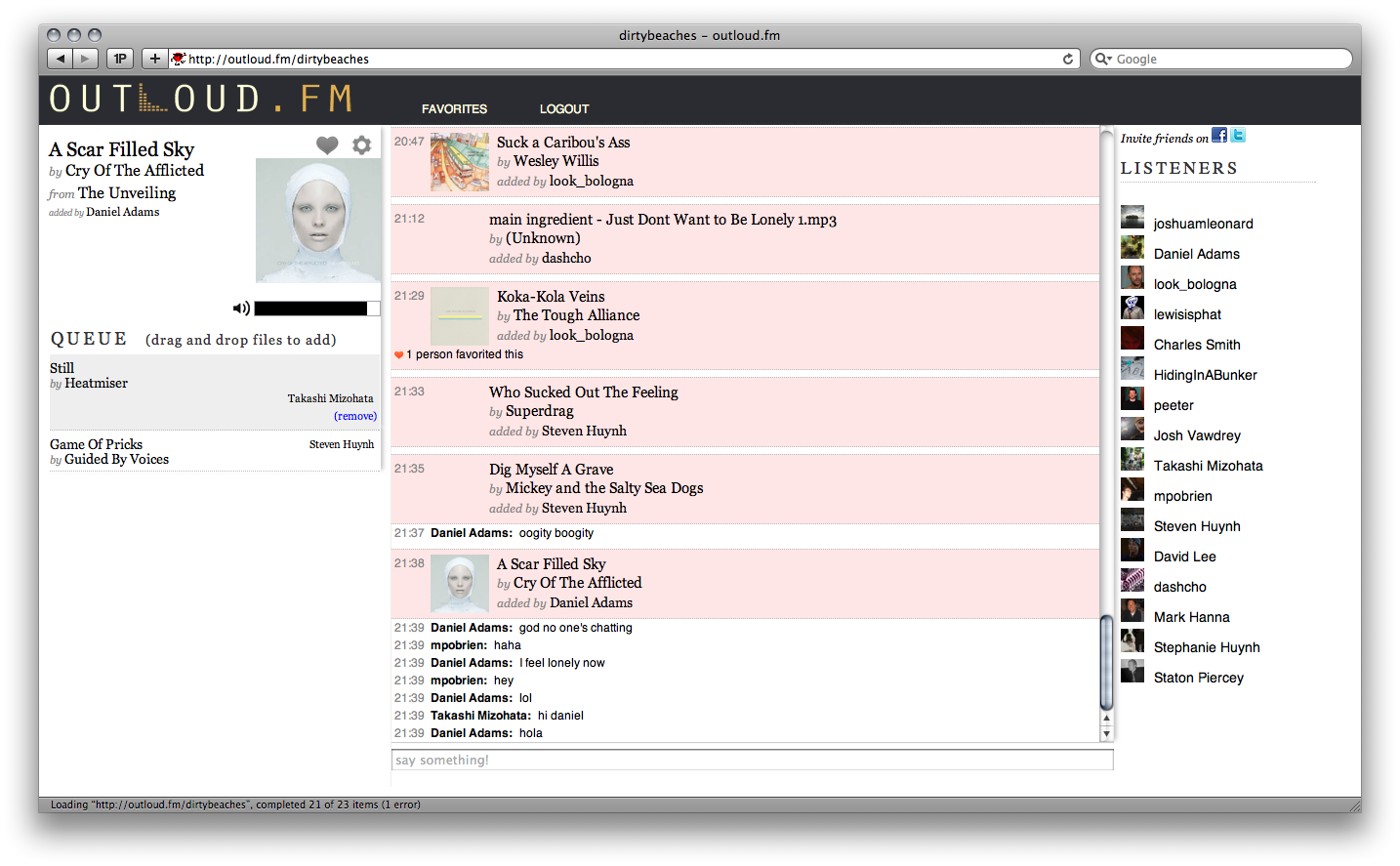This screenshot has width=1400, height=866.
Task: Select listener Takashi Mizohata in the sidebar
Action: point(1208,466)
